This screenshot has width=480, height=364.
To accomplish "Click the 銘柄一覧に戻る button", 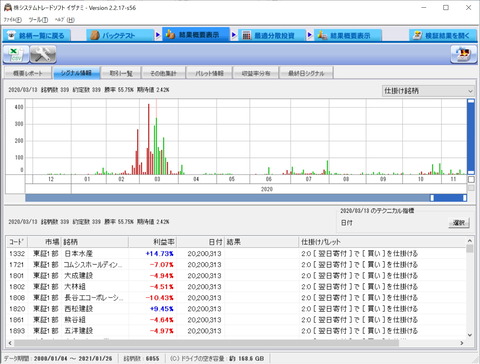I will (37, 35).
